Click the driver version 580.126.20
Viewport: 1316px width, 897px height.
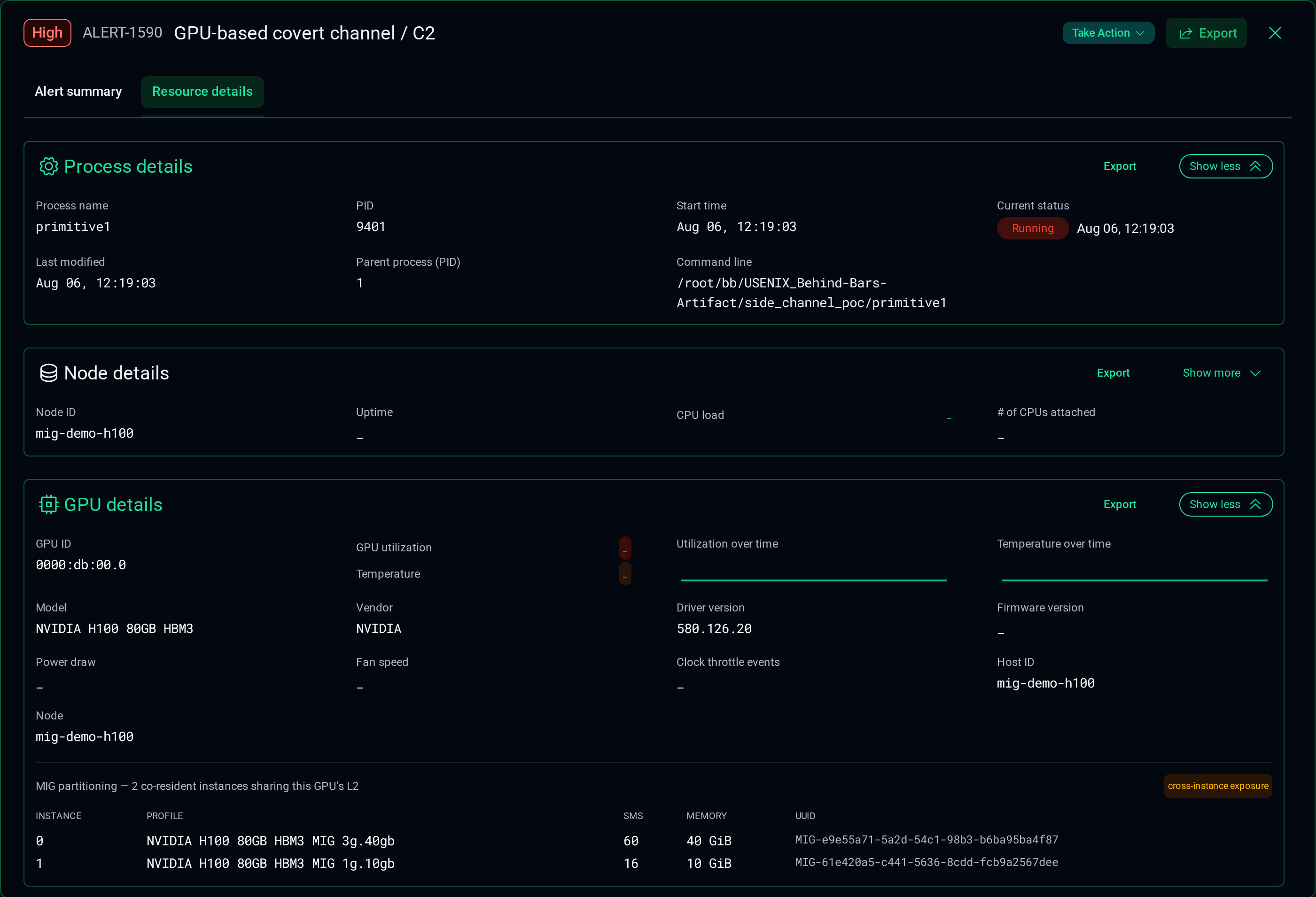(714, 629)
